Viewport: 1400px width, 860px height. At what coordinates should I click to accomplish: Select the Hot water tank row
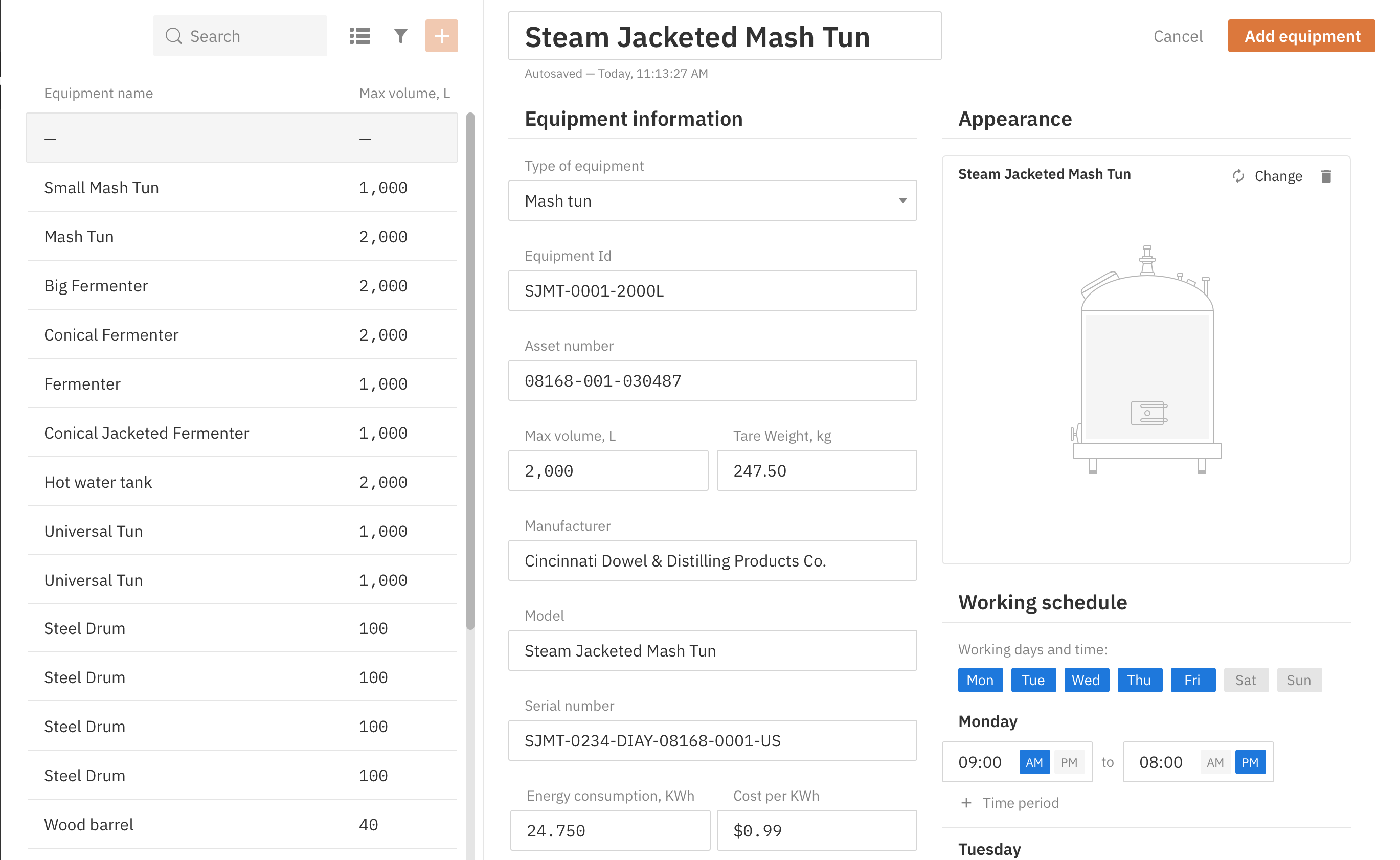click(242, 482)
